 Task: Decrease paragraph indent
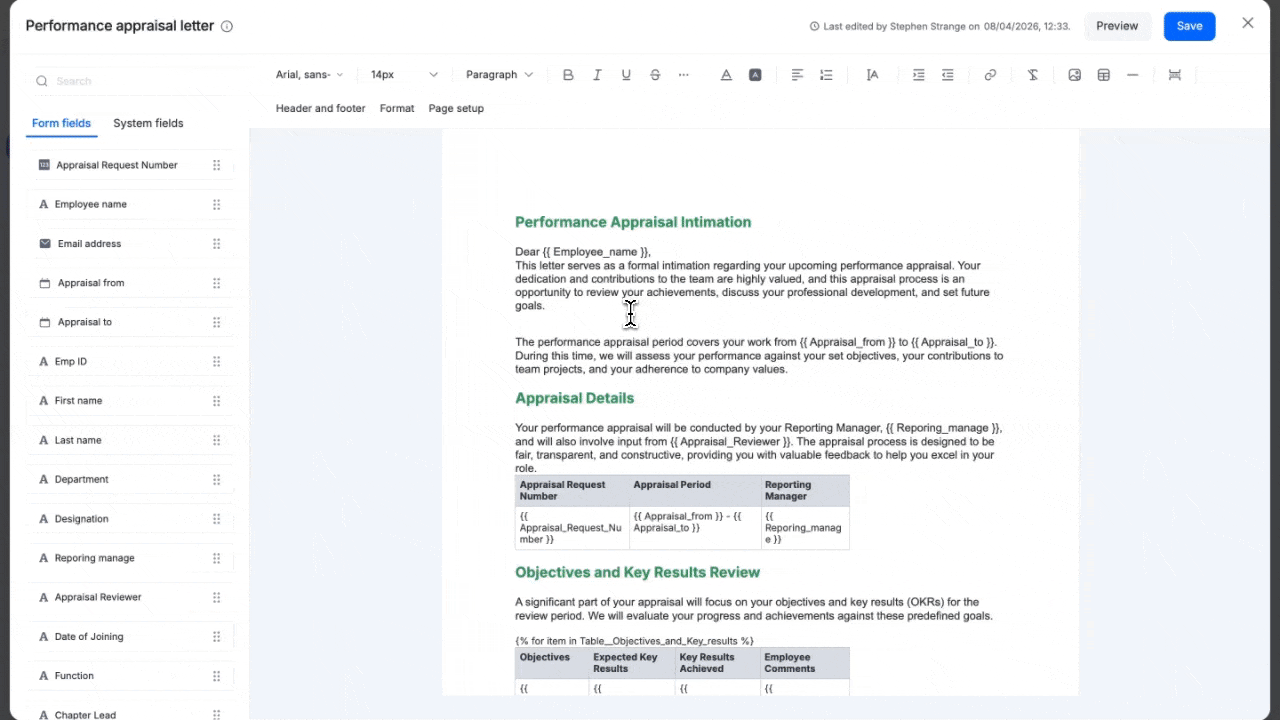(947, 75)
